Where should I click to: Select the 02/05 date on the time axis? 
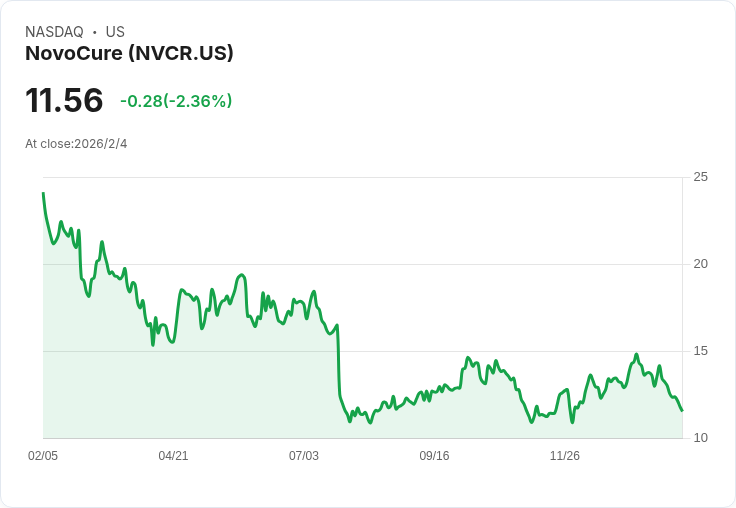(x=43, y=456)
